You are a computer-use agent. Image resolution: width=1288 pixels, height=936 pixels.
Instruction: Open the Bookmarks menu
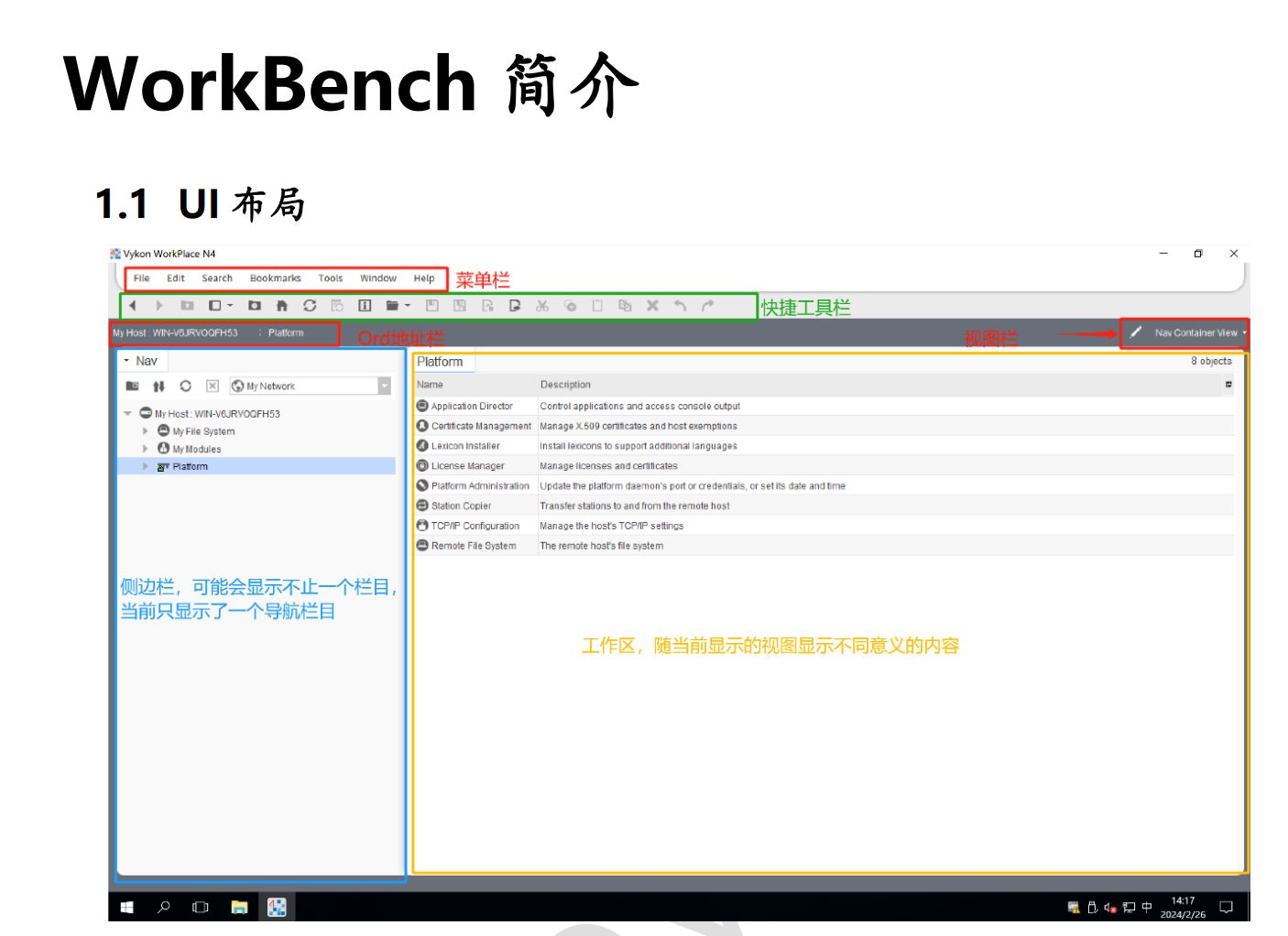click(x=276, y=278)
